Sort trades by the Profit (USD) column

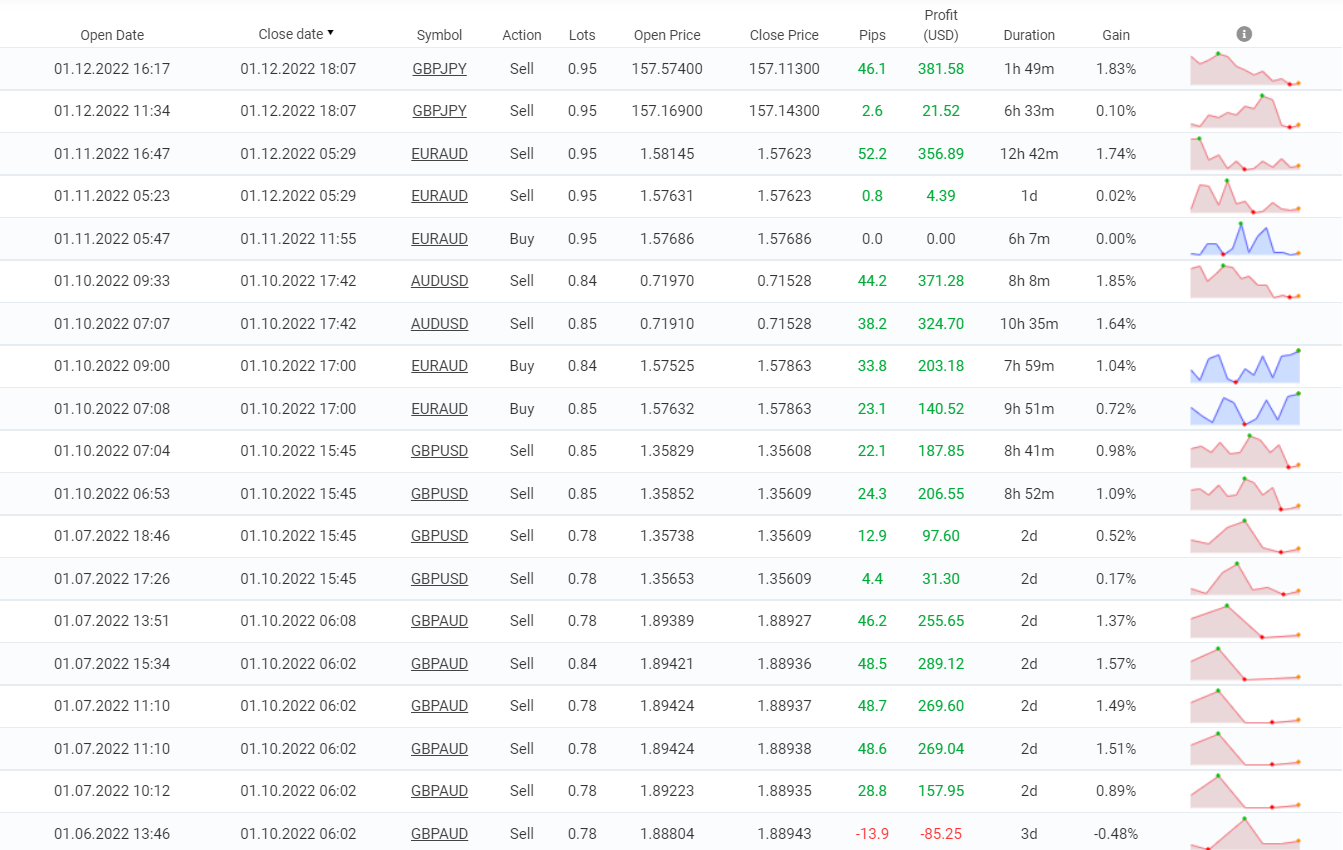(940, 25)
